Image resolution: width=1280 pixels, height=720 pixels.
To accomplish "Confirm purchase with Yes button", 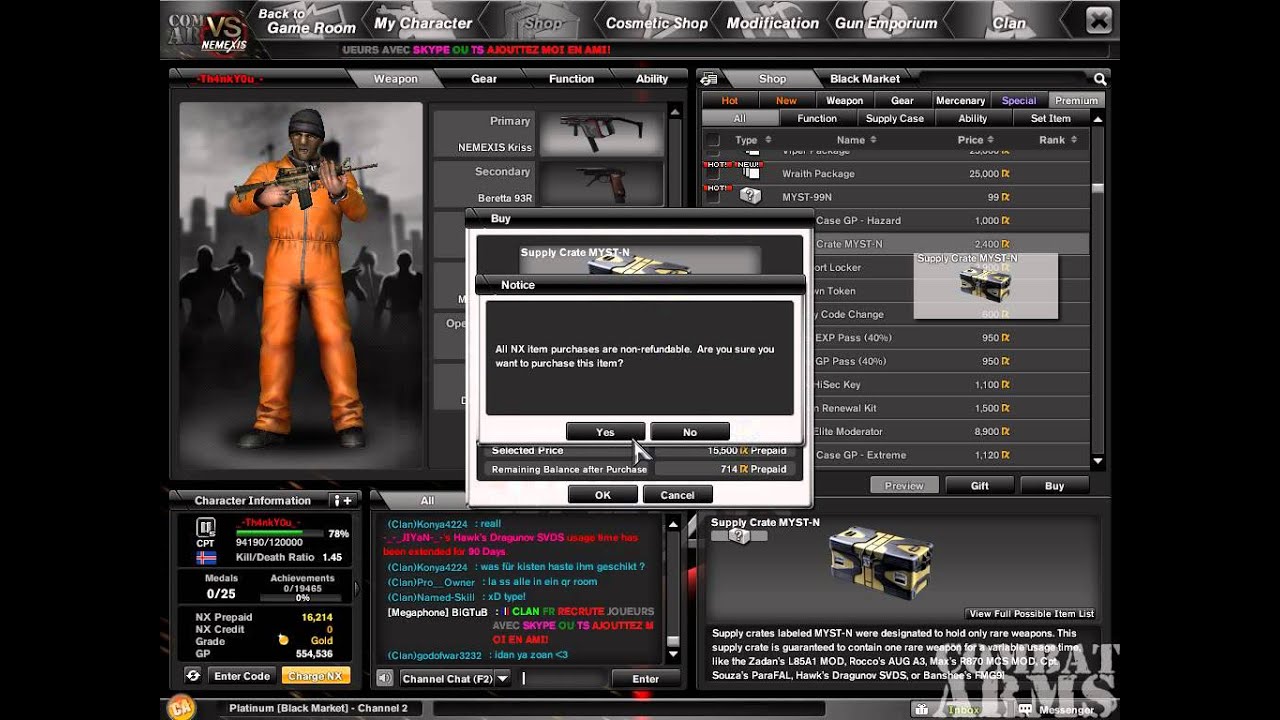I will pos(605,432).
